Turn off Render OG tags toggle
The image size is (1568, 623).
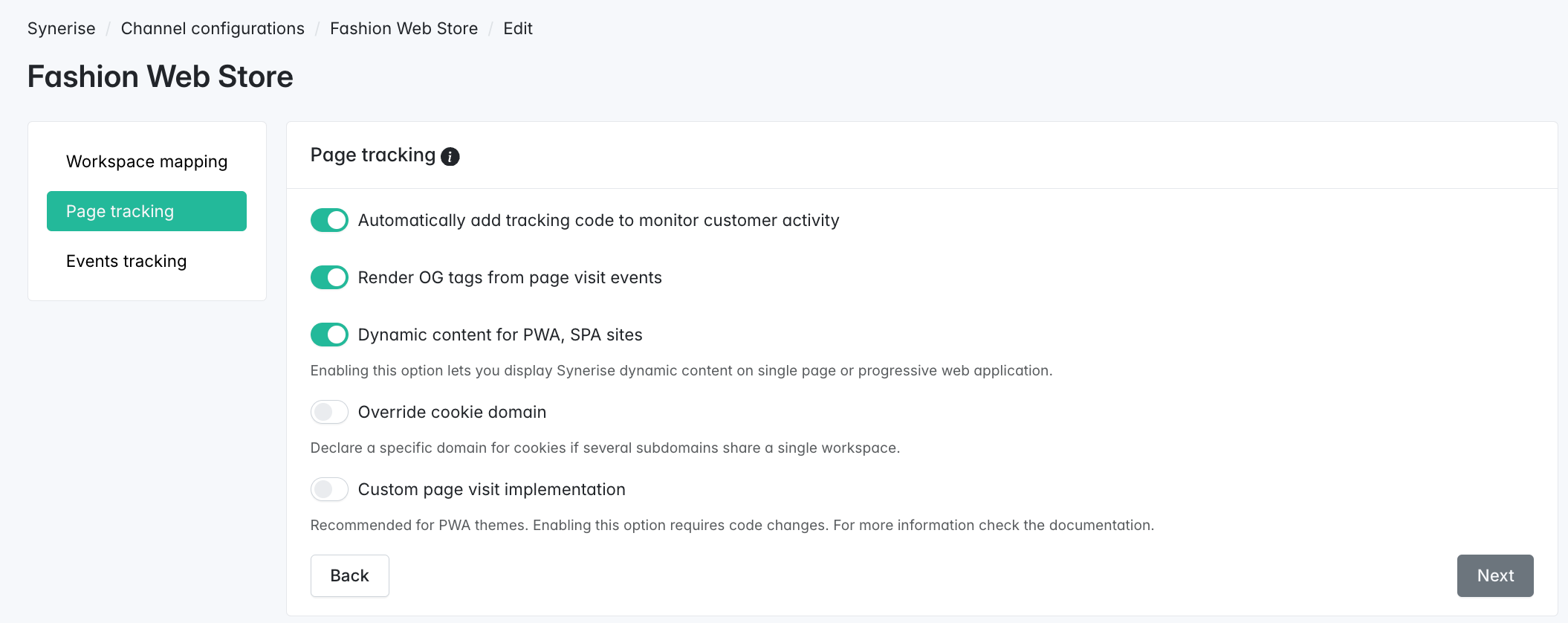coord(329,277)
